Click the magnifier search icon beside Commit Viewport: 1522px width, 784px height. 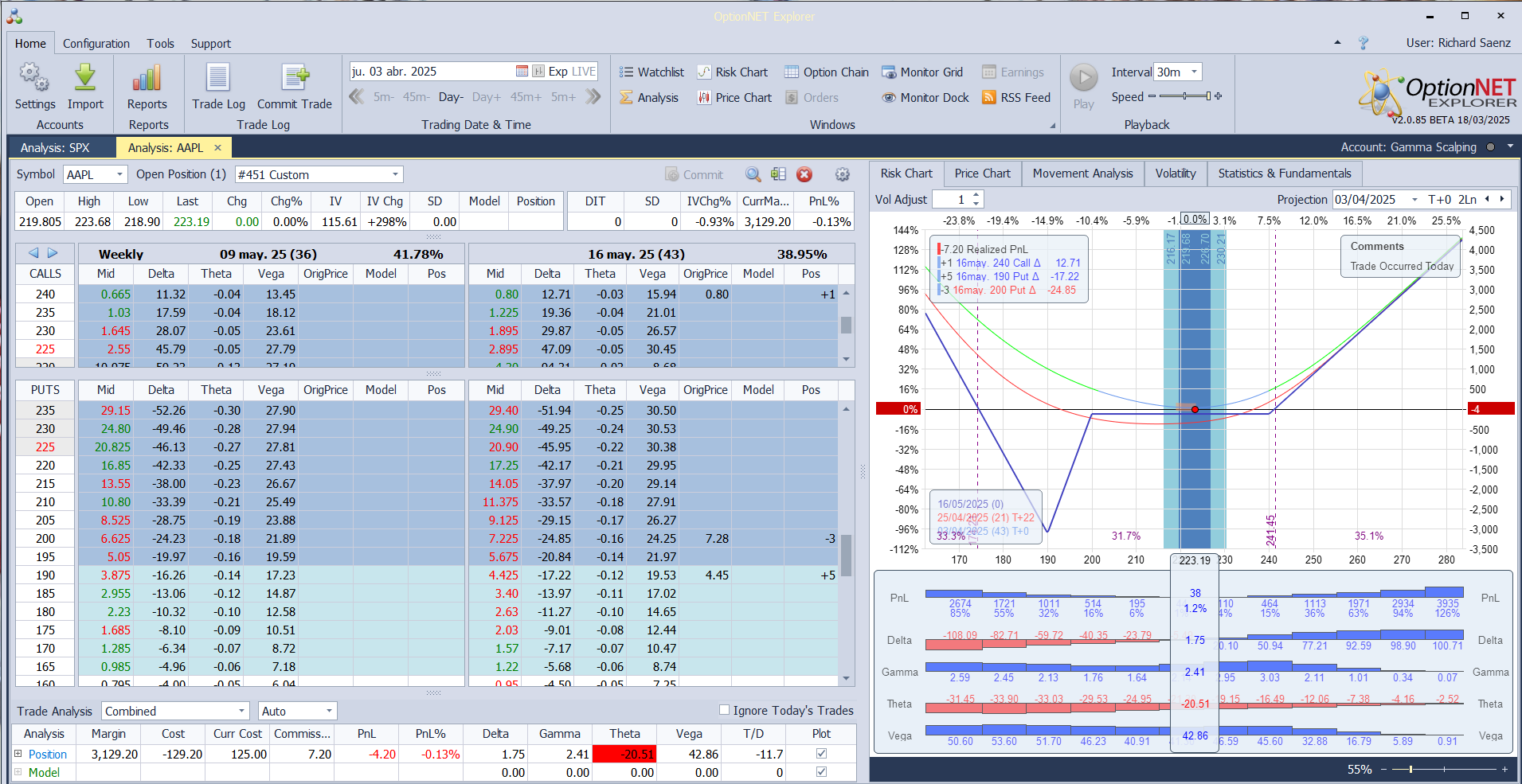click(x=753, y=174)
